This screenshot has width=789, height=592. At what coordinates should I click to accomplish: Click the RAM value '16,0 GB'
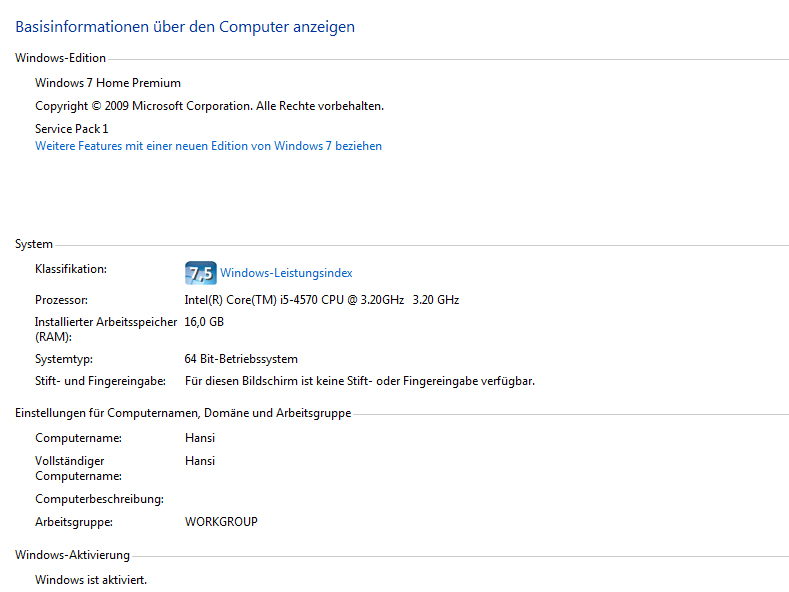point(204,322)
